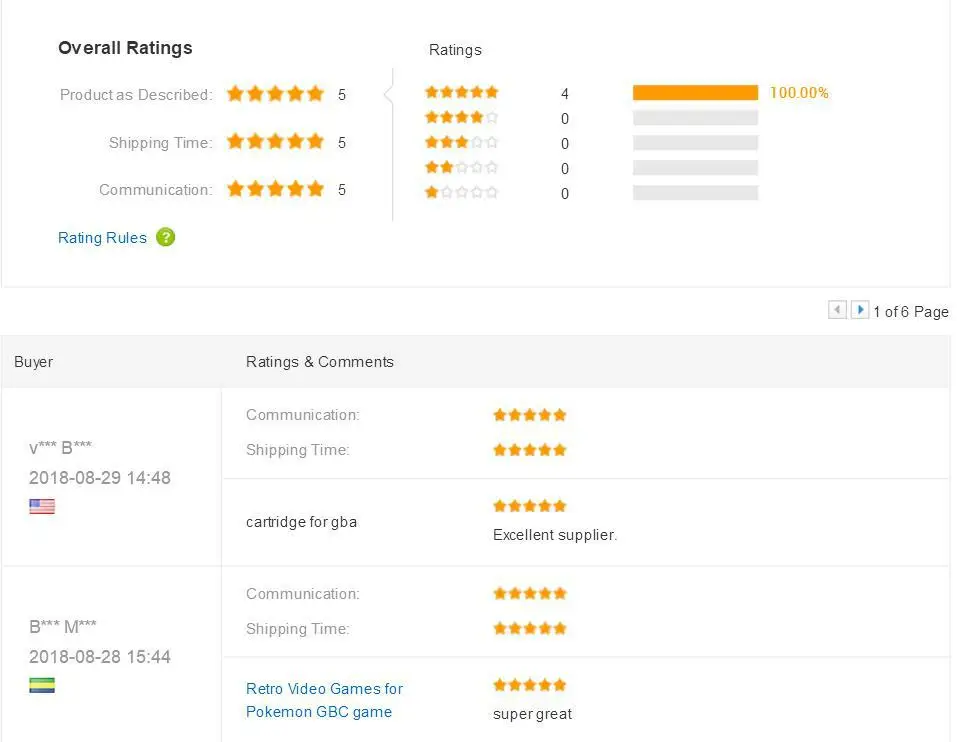957x742 pixels.
Task: Click the one-star row in the ratings breakdown
Action: pyautogui.click(x=461, y=193)
